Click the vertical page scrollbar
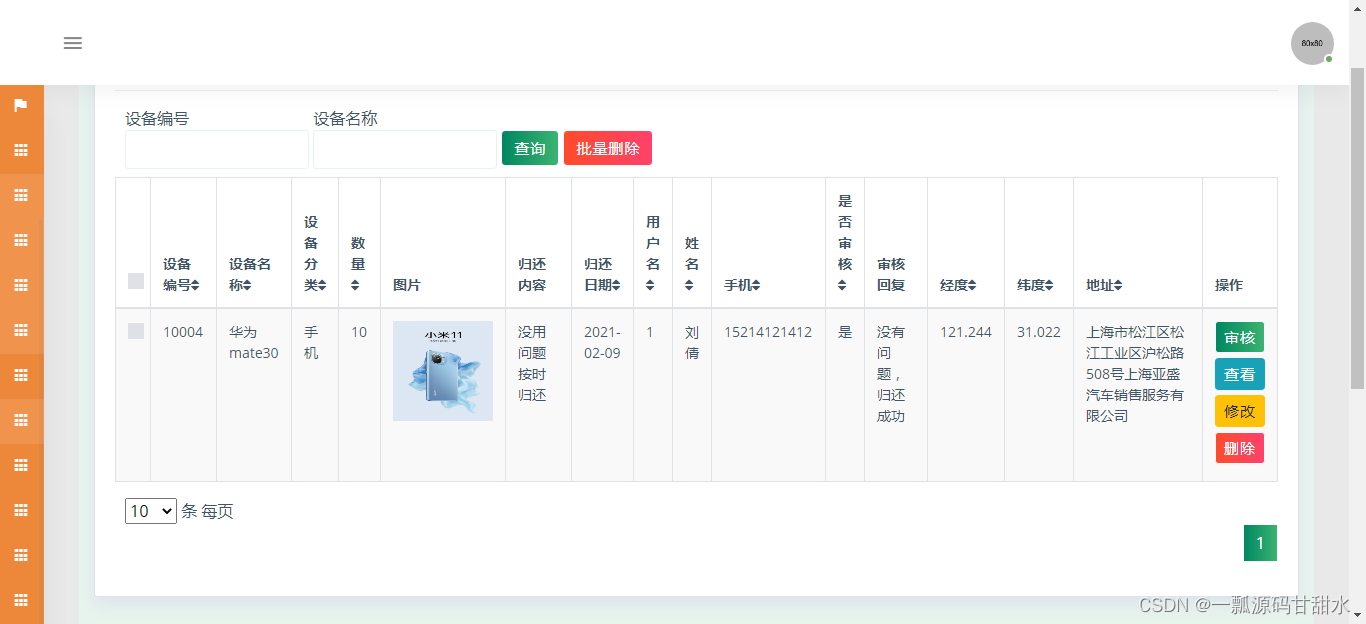Image resolution: width=1366 pixels, height=624 pixels. point(1357,230)
